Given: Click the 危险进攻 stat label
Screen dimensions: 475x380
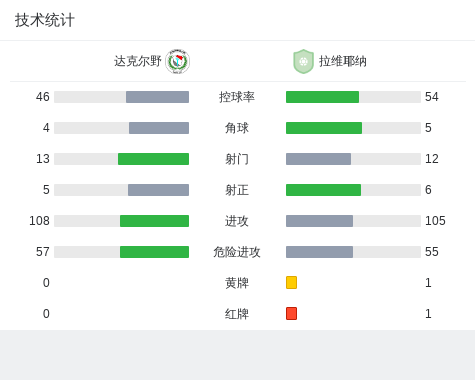Looking at the screenshot, I should pos(237,252).
